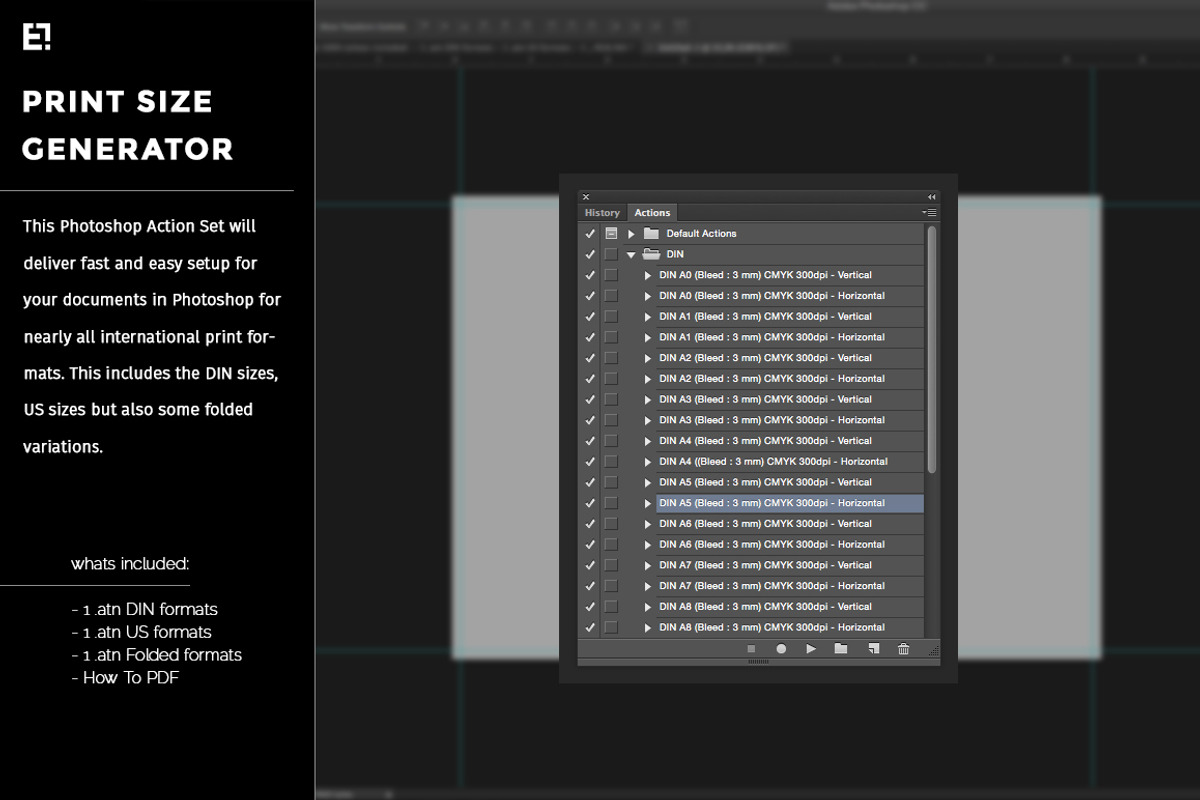This screenshot has height=800, width=1200.
Task: Select the 'DIN' set name
Action: pos(675,254)
